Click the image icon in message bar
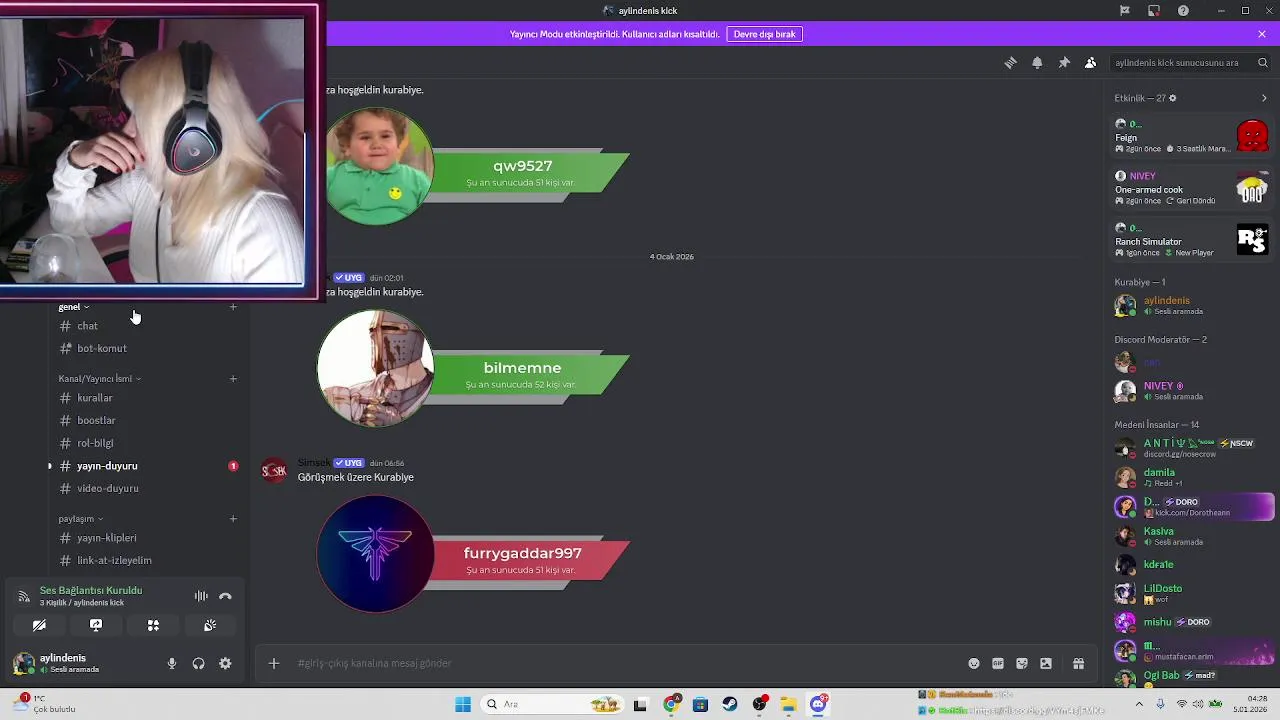The width and height of the screenshot is (1280, 720). [1046, 663]
